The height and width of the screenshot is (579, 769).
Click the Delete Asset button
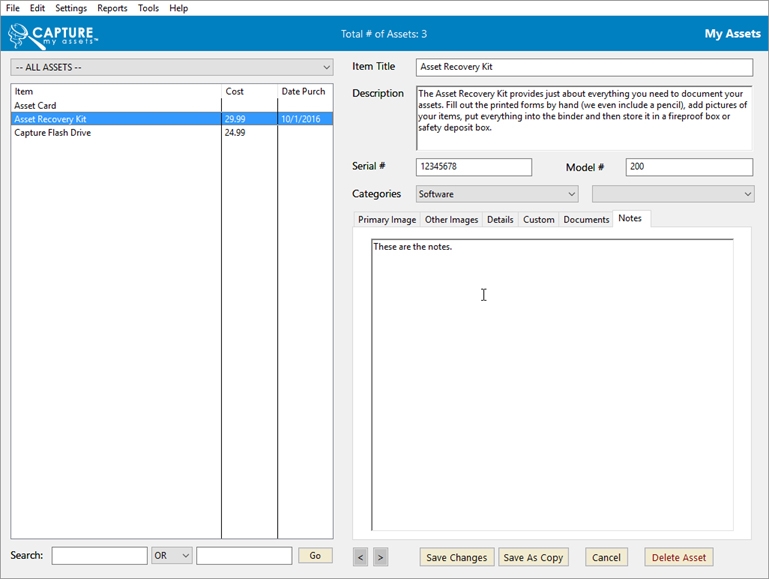[678, 557]
